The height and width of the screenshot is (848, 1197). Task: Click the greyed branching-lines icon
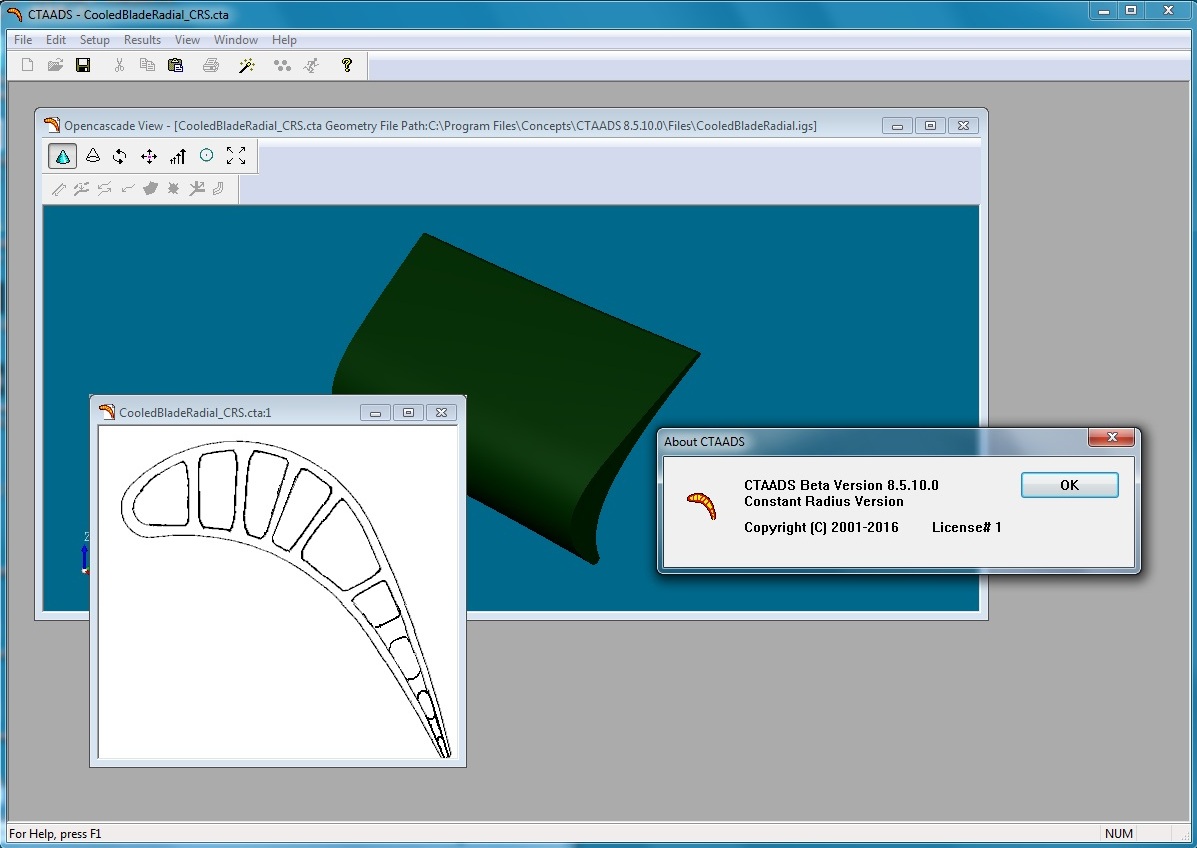pos(196,189)
